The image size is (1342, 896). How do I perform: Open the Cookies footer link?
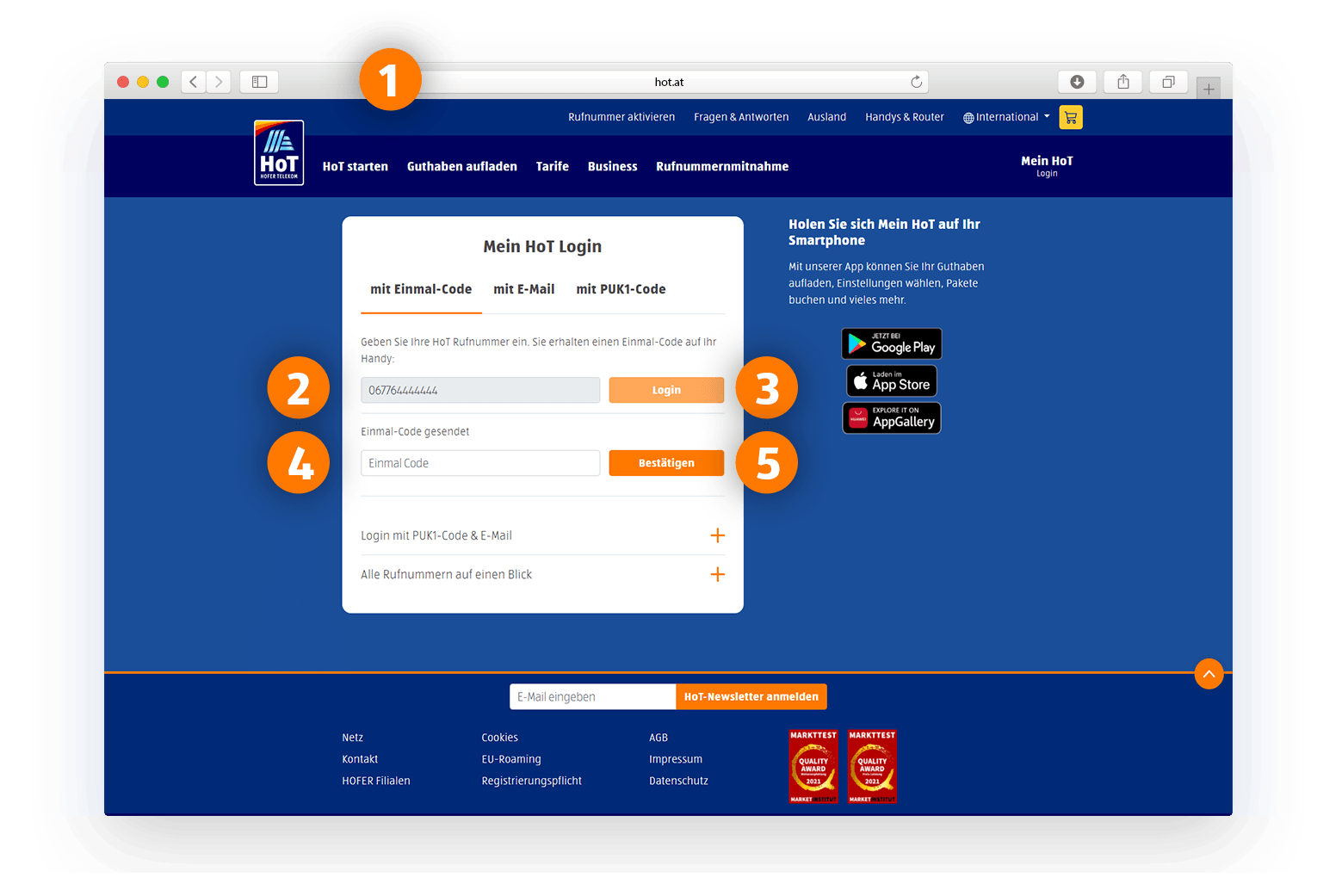tap(500, 738)
